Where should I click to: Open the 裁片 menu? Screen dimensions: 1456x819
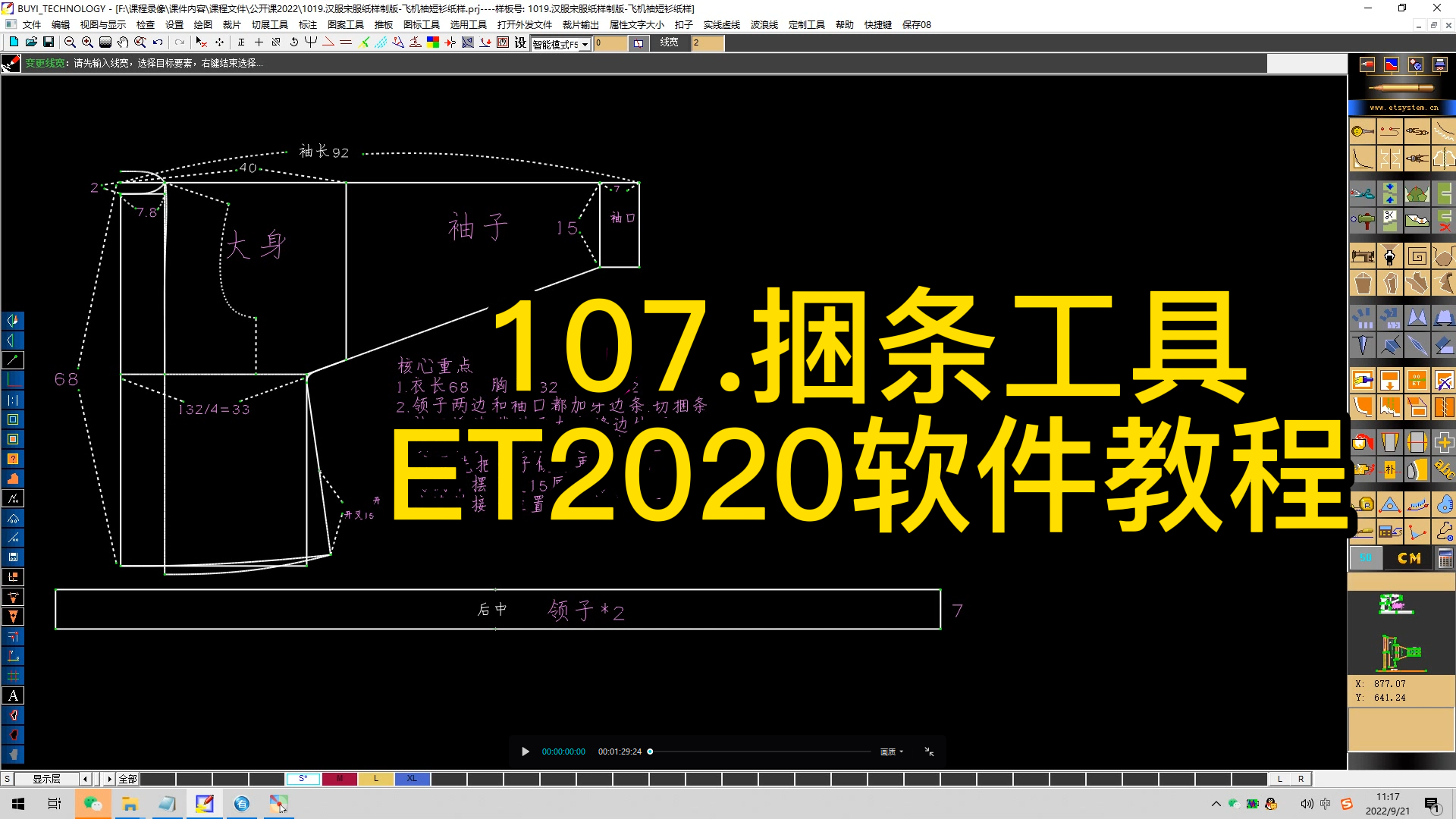[x=231, y=25]
